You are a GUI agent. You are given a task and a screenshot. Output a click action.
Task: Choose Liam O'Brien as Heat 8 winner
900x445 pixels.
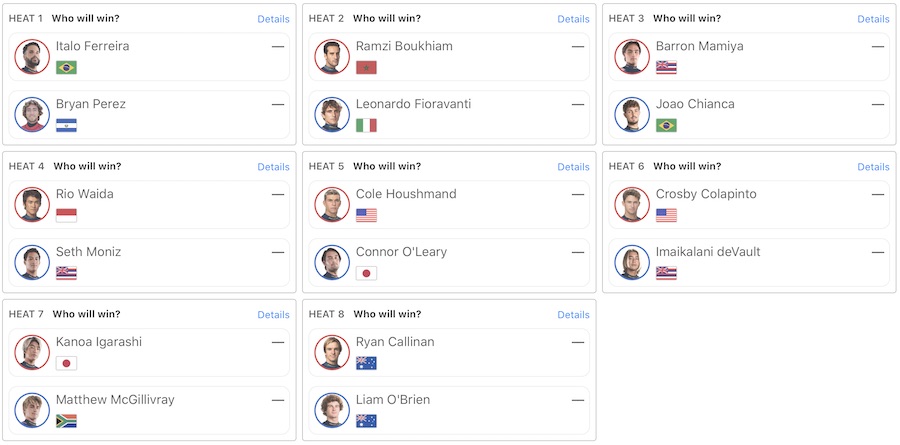450,410
